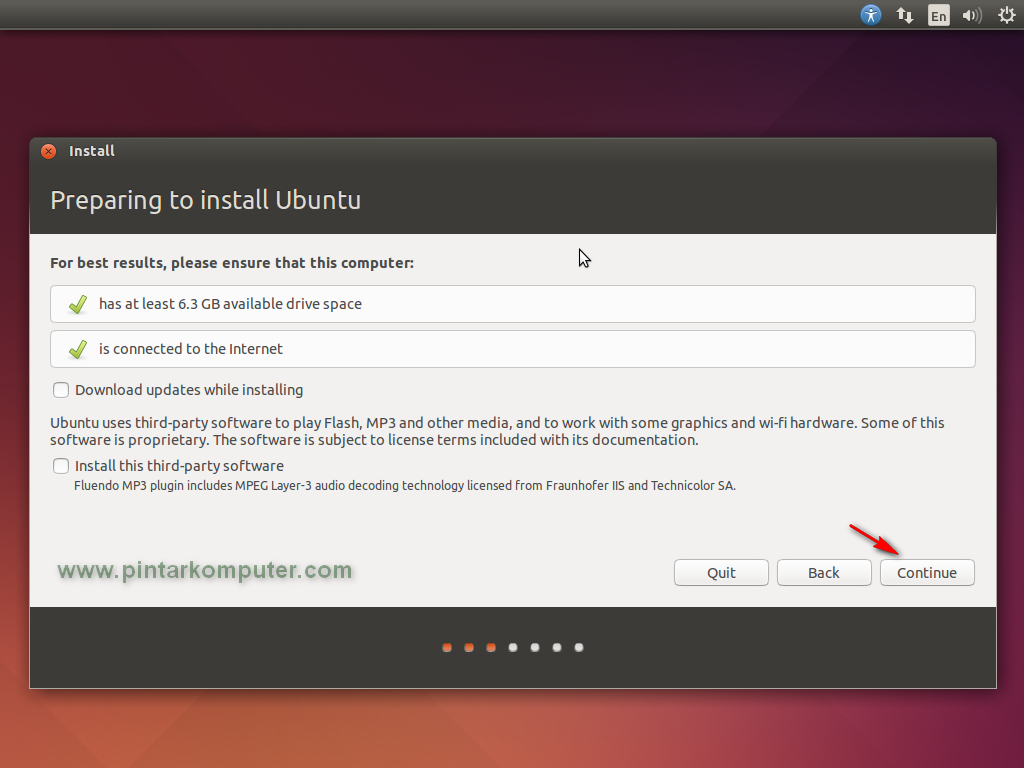Click 'has at least 6.3 GB available drive space'
Screen dimensions: 1024x768
[230, 304]
